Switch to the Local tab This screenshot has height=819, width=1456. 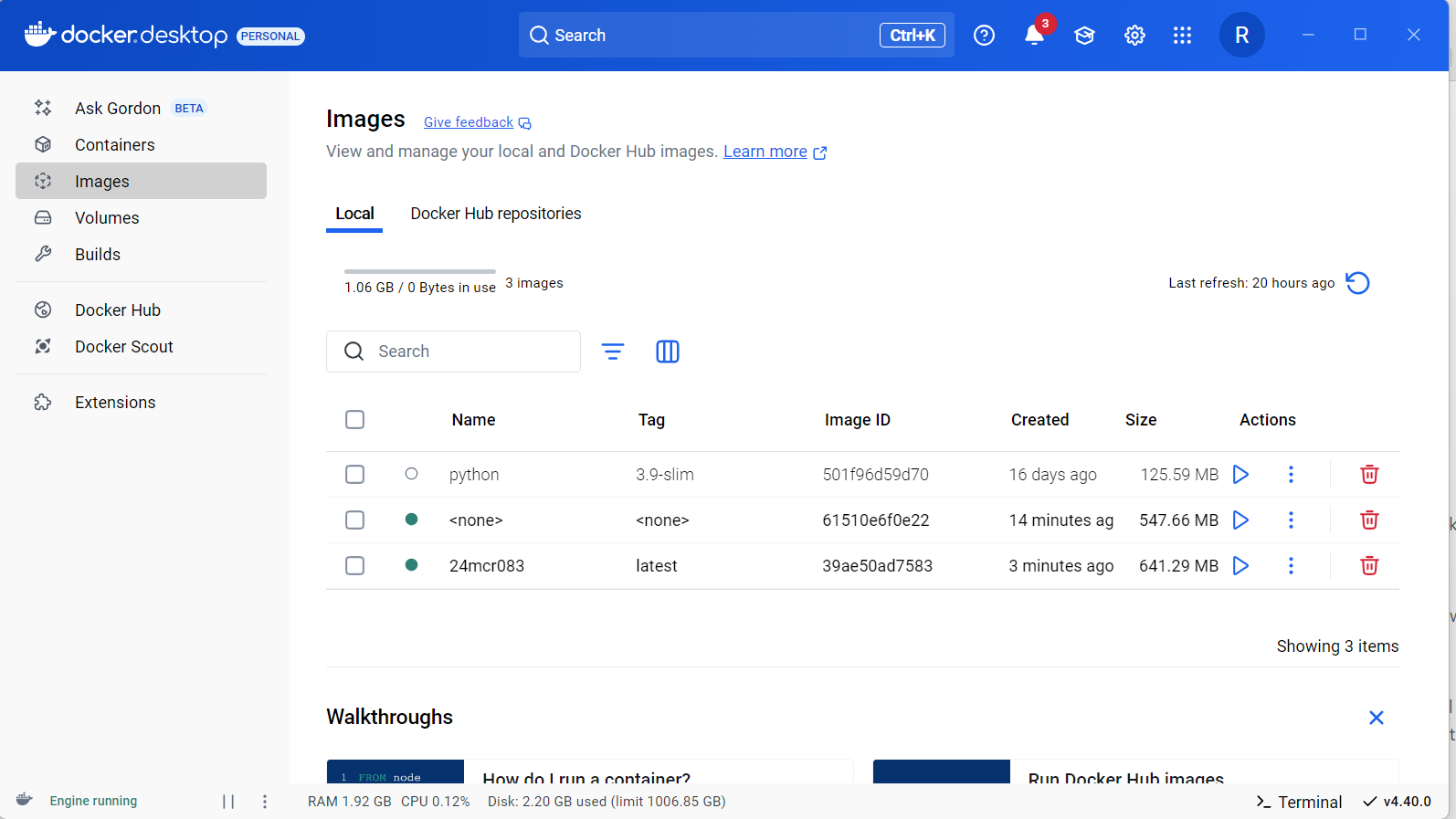pos(354,214)
